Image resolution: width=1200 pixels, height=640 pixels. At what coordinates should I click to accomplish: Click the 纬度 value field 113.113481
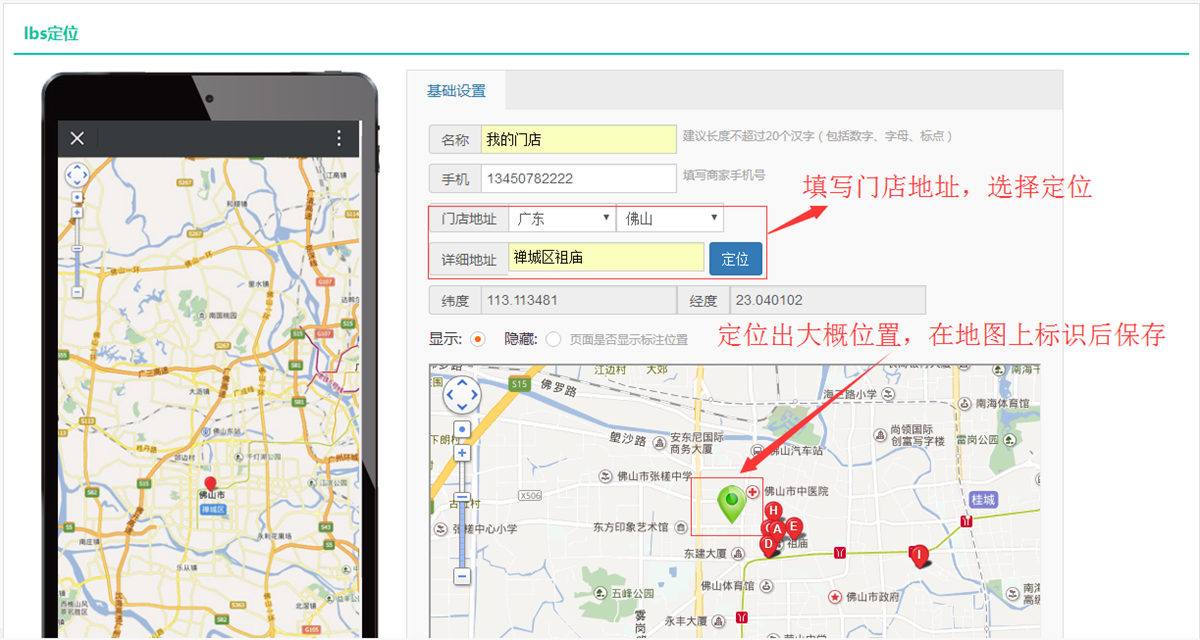coord(578,300)
